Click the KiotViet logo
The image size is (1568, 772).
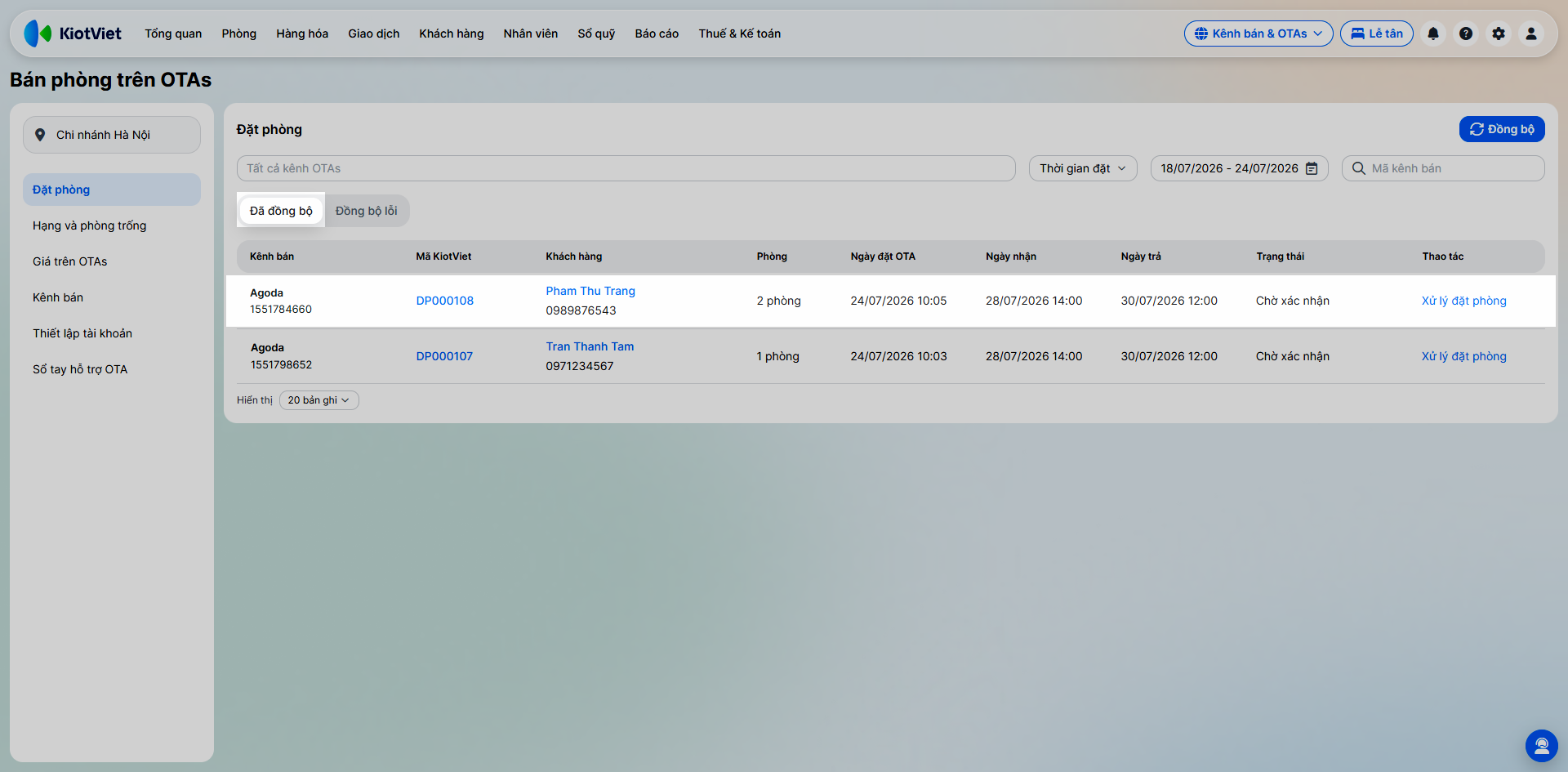click(73, 33)
